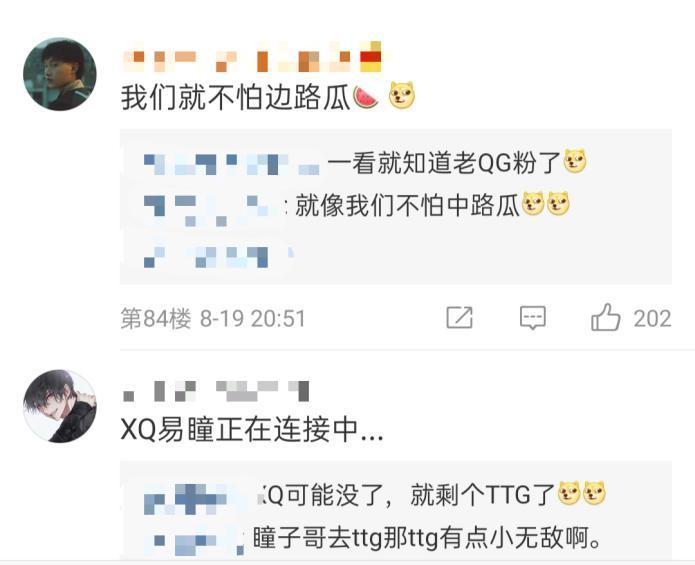Share floor 84 comment via arrow icon

tap(460, 318)
